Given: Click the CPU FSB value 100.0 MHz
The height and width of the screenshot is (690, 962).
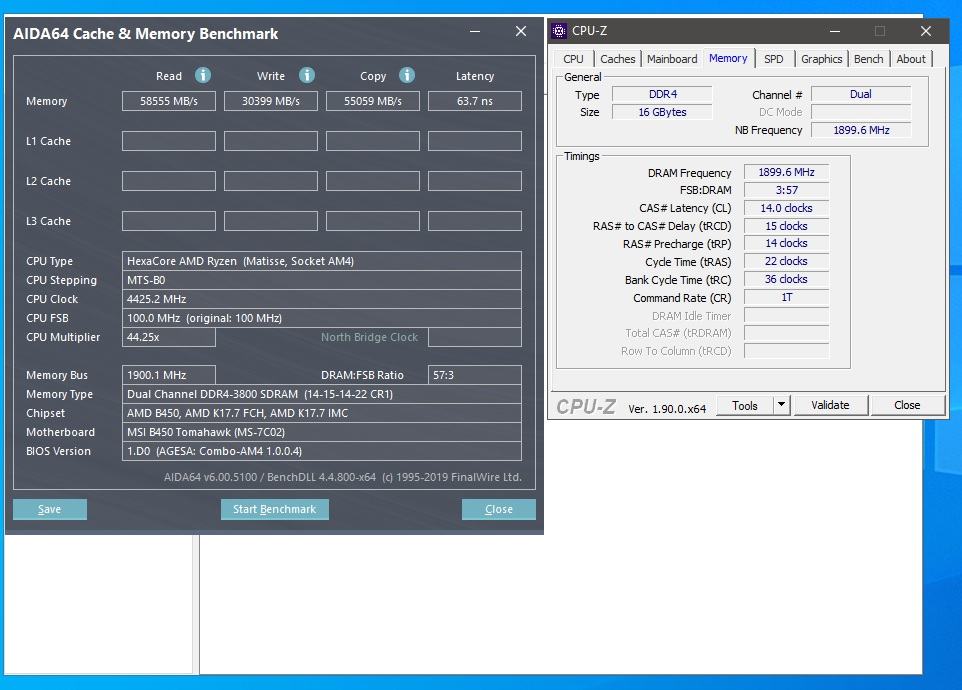Looking at the screenshot, I should coord(321,318).
